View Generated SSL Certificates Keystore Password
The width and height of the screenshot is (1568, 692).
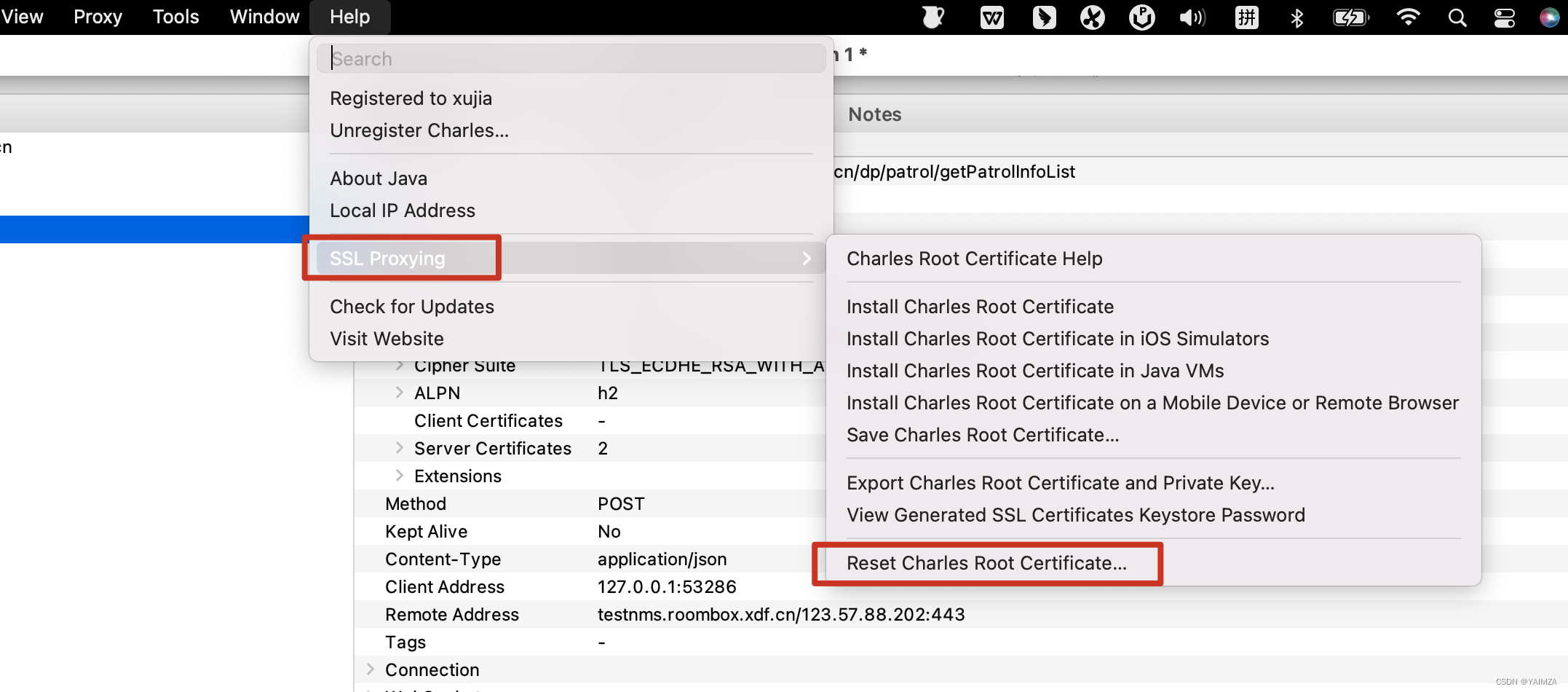pos(1075,515)
